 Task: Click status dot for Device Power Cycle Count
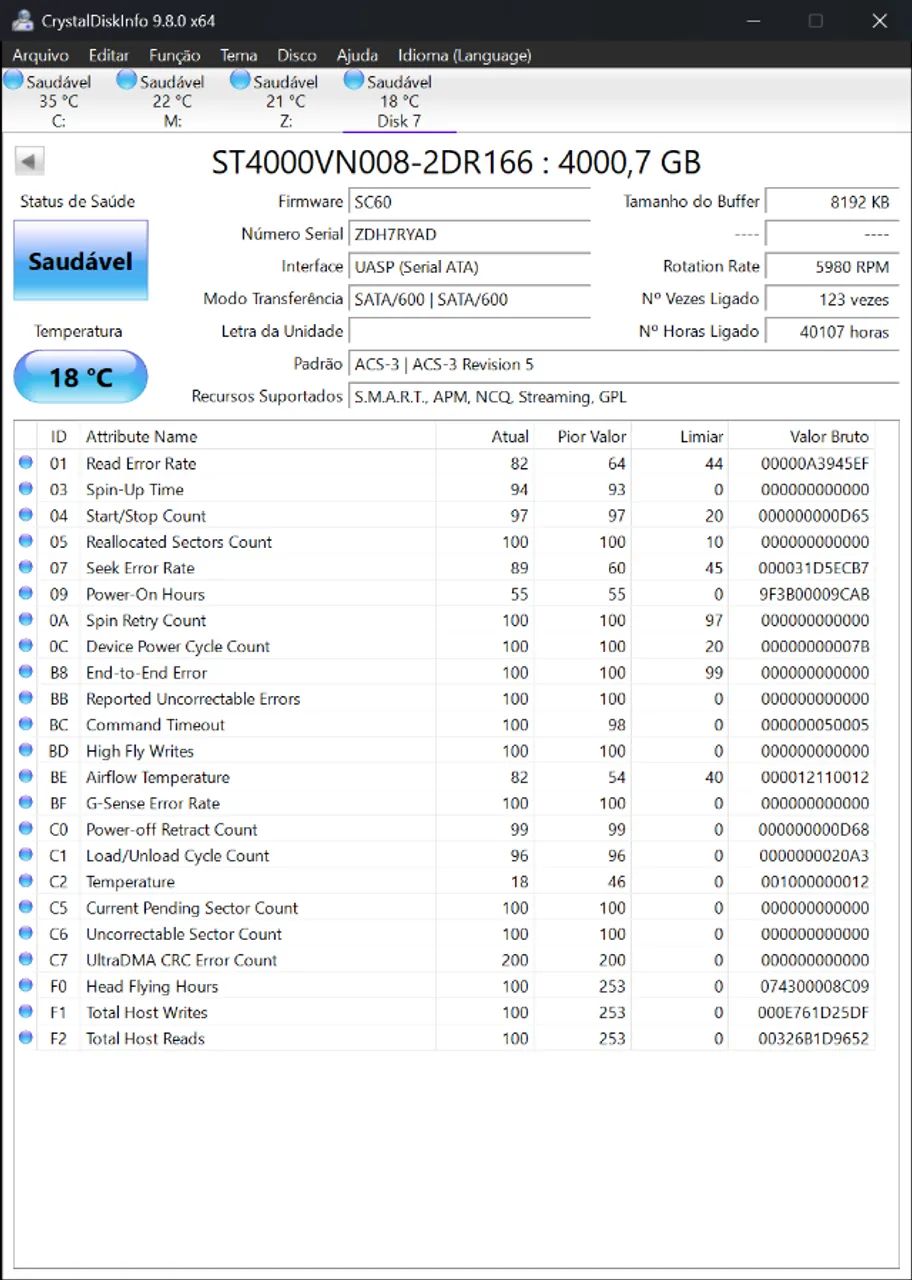tap(26, 646)
